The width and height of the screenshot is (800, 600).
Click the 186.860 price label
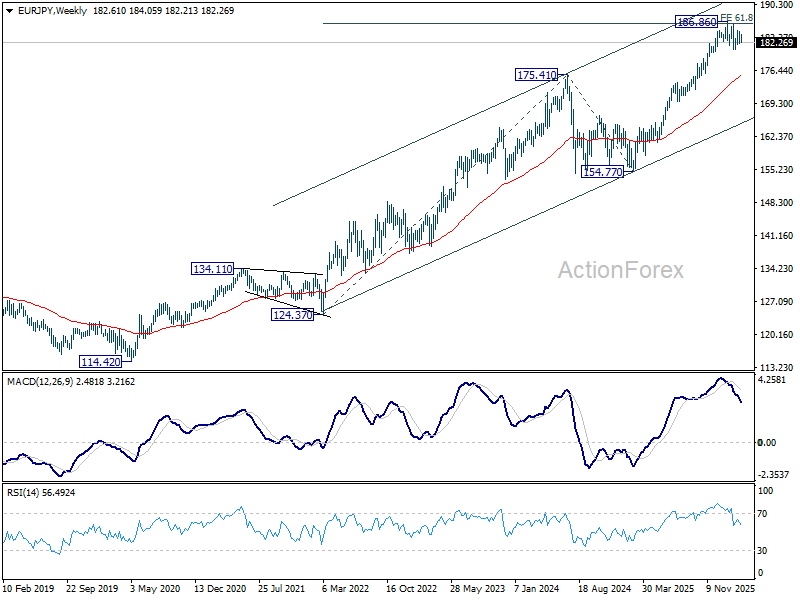click(x=696, y=22)
